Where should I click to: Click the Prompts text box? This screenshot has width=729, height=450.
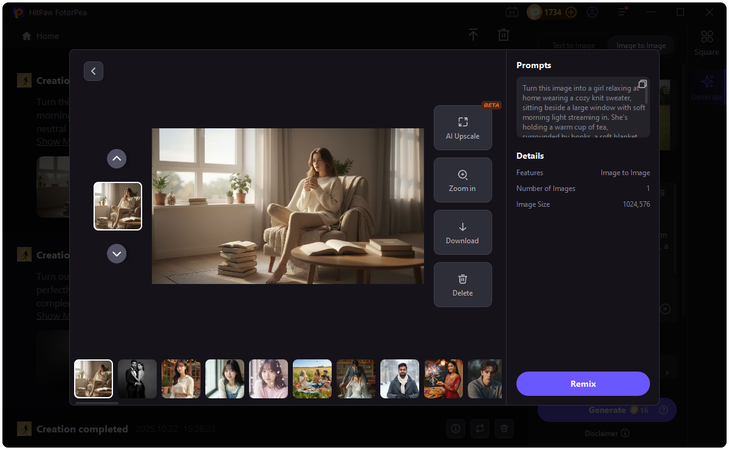click(x=583, y=107)
